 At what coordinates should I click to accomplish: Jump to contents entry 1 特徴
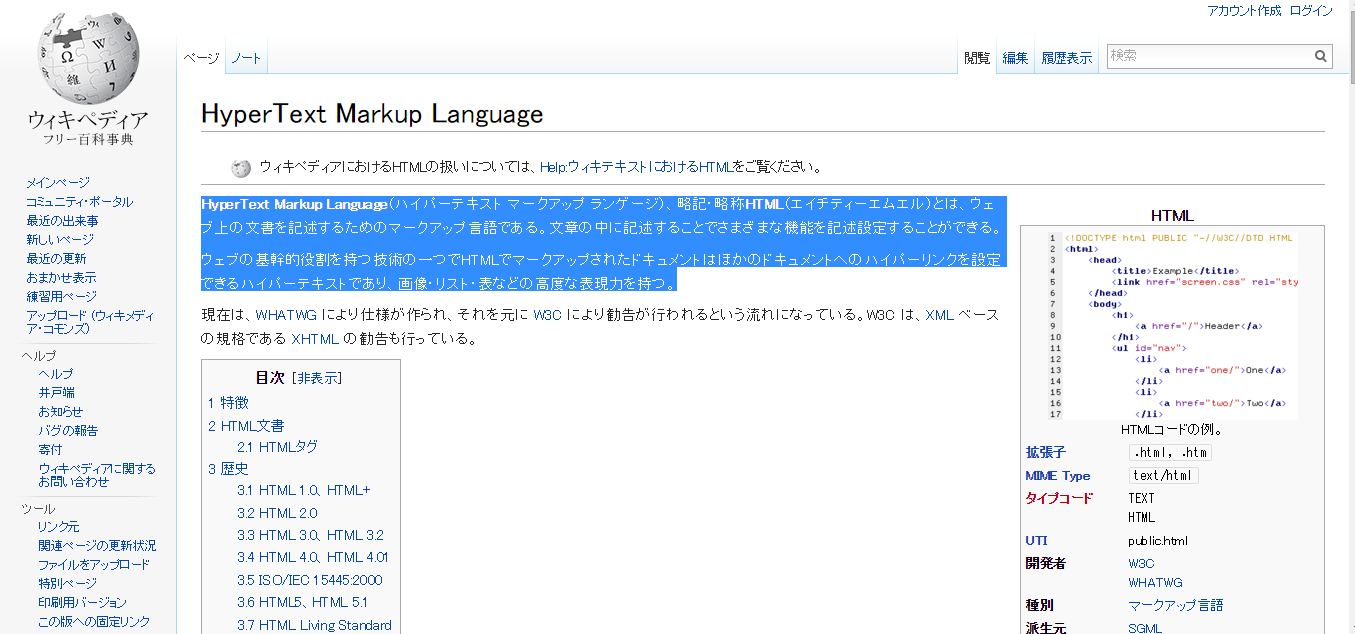(x=228, y=402)
